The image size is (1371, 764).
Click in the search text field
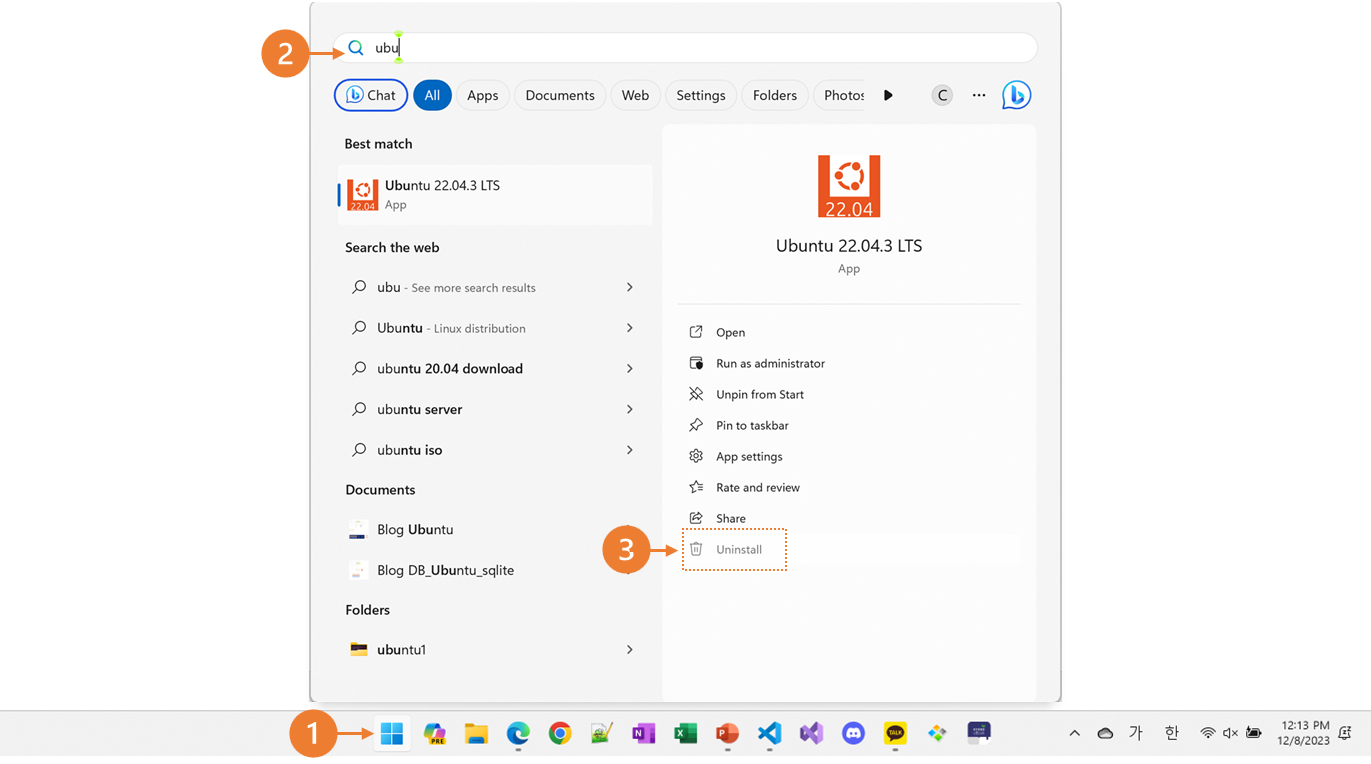[686, 48]
